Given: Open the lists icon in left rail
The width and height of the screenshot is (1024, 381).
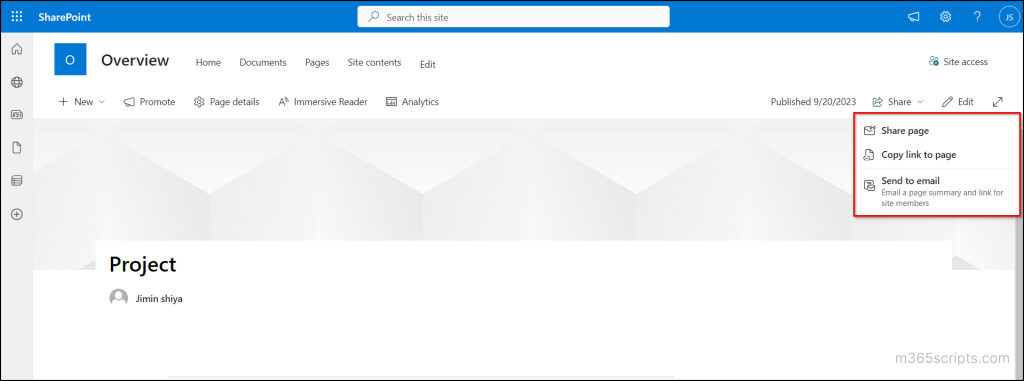Looking at the screenshot, I should coord(17,180).
